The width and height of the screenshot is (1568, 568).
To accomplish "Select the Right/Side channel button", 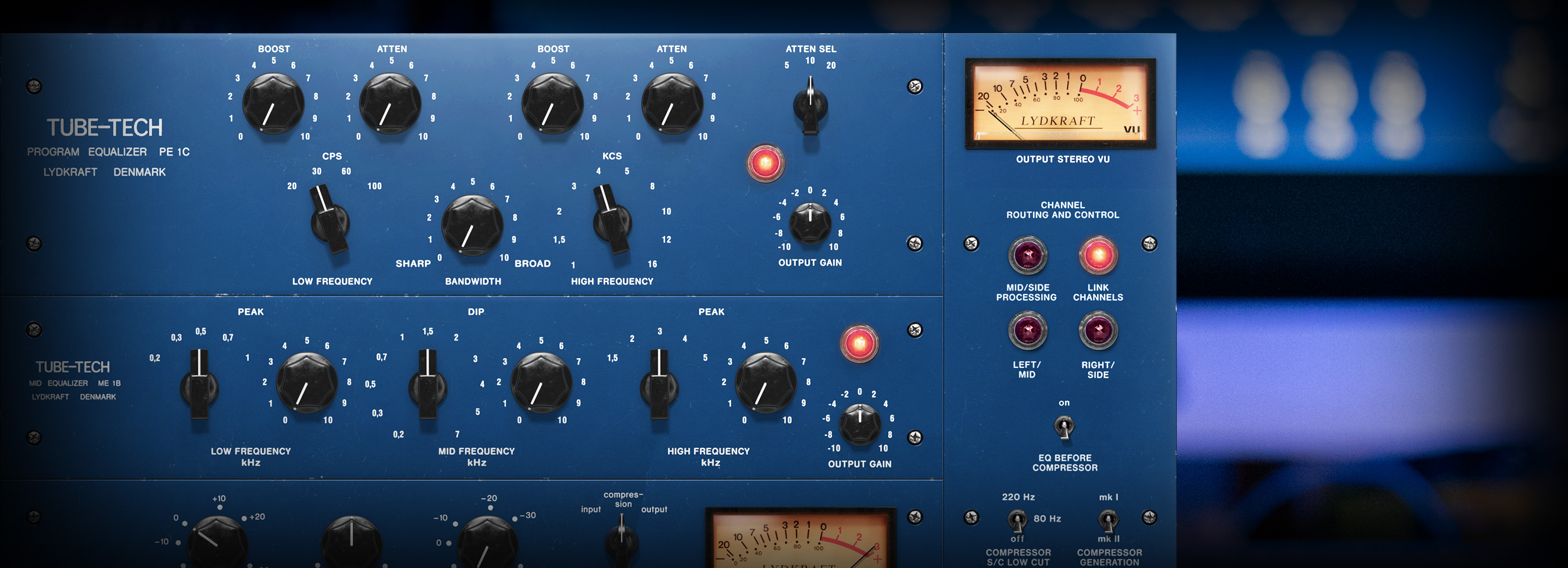I will pos(1098,331).
